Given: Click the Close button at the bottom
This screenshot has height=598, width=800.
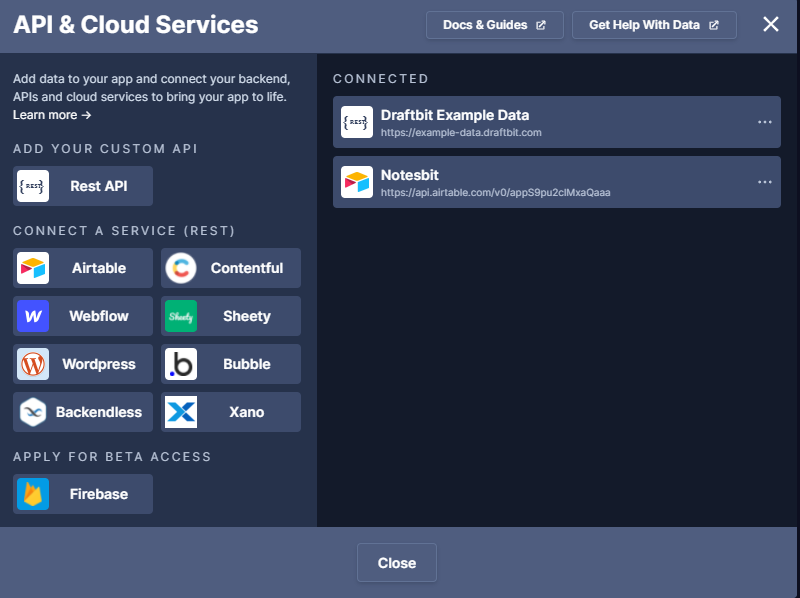Looking at the screenshot, I should 396,562.
